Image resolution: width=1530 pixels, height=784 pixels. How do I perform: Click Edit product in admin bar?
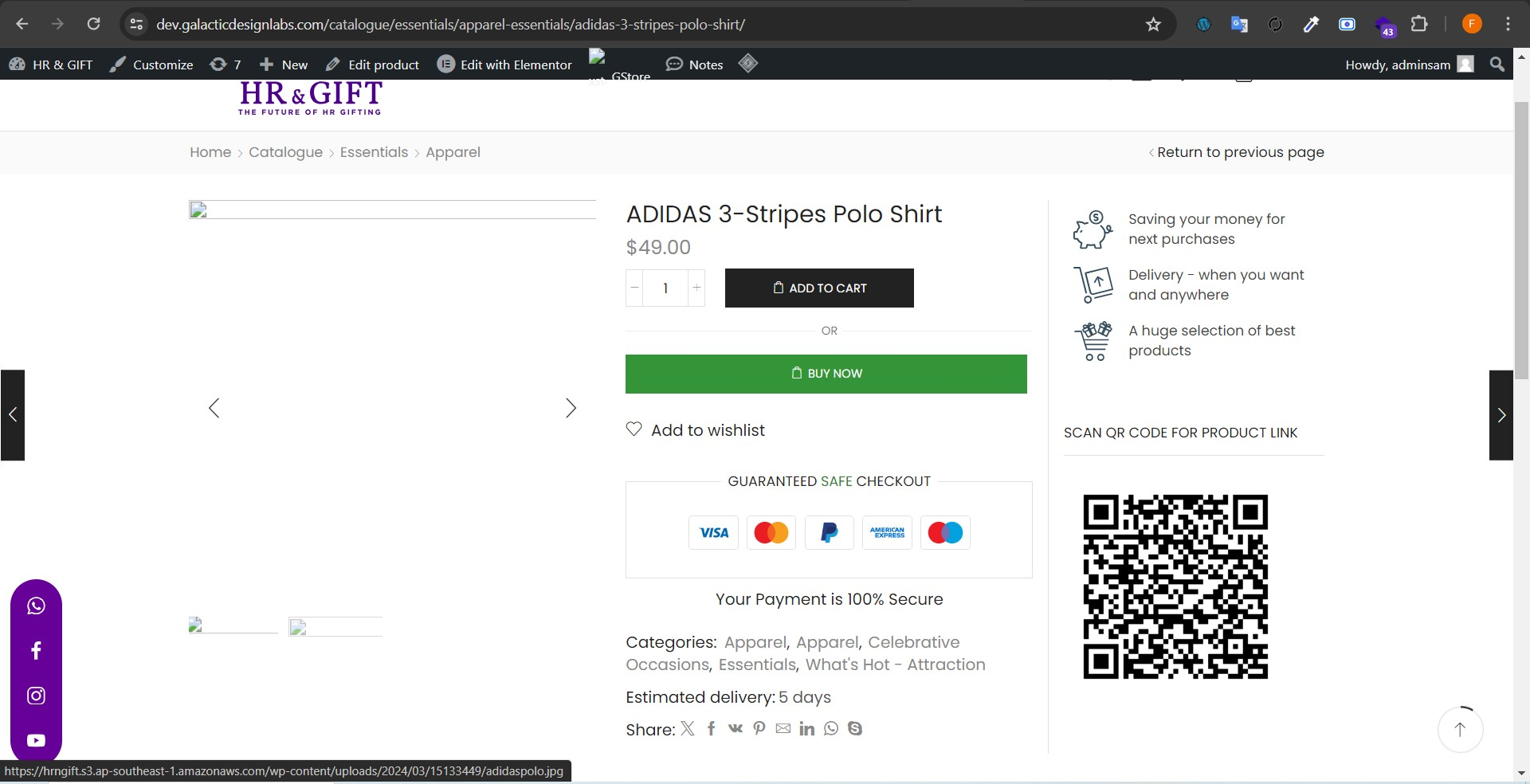(x=372, y=65)
